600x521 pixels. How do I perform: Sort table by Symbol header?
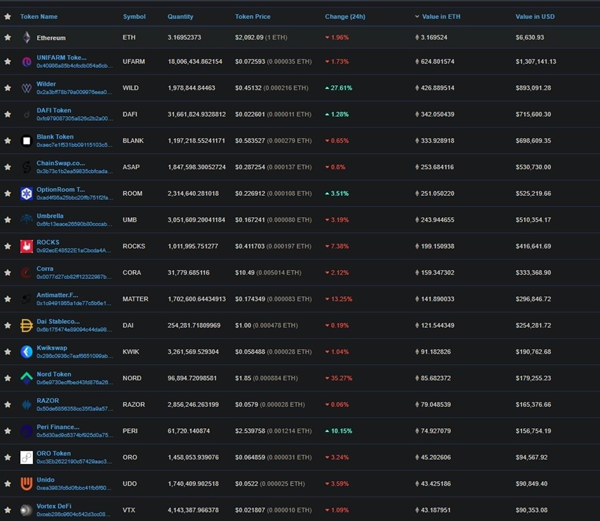coord(134,16)
